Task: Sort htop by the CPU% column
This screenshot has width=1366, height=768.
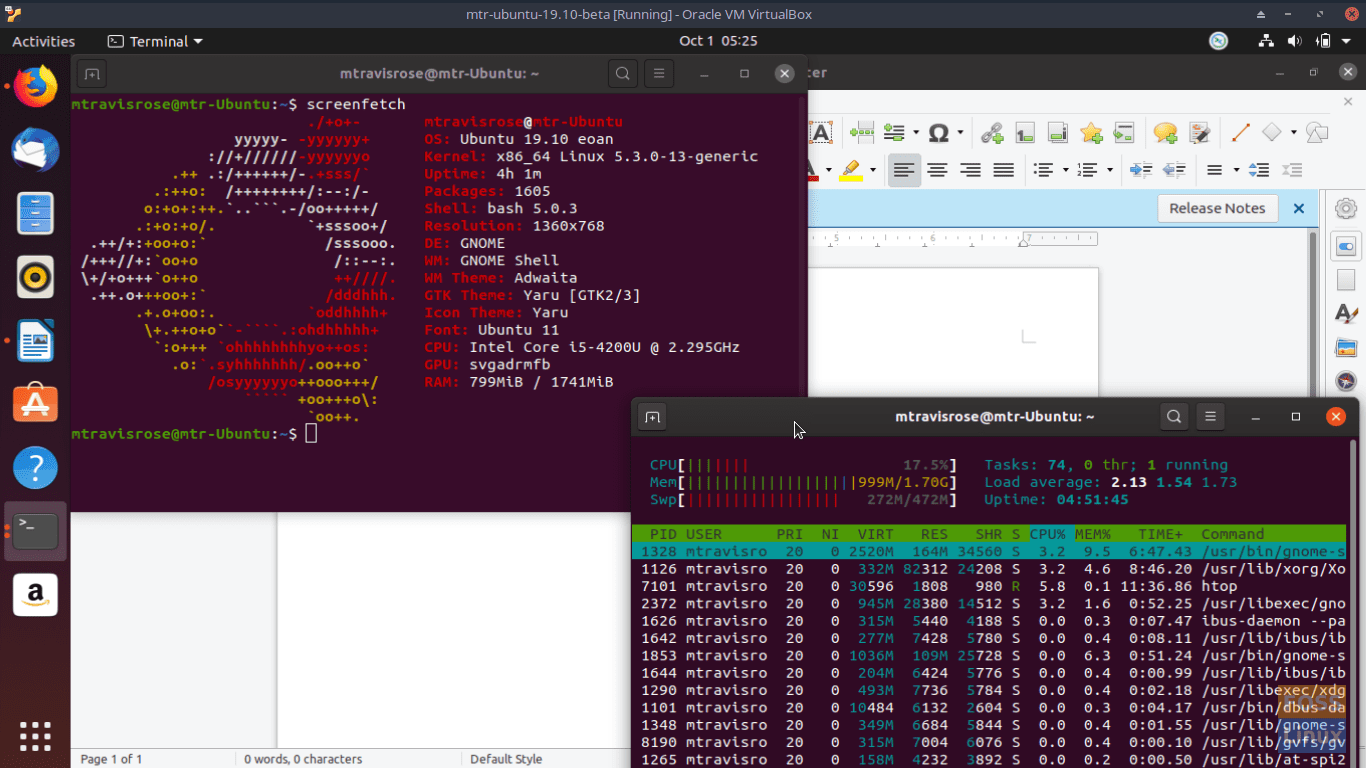Action: coord(1048,534)
